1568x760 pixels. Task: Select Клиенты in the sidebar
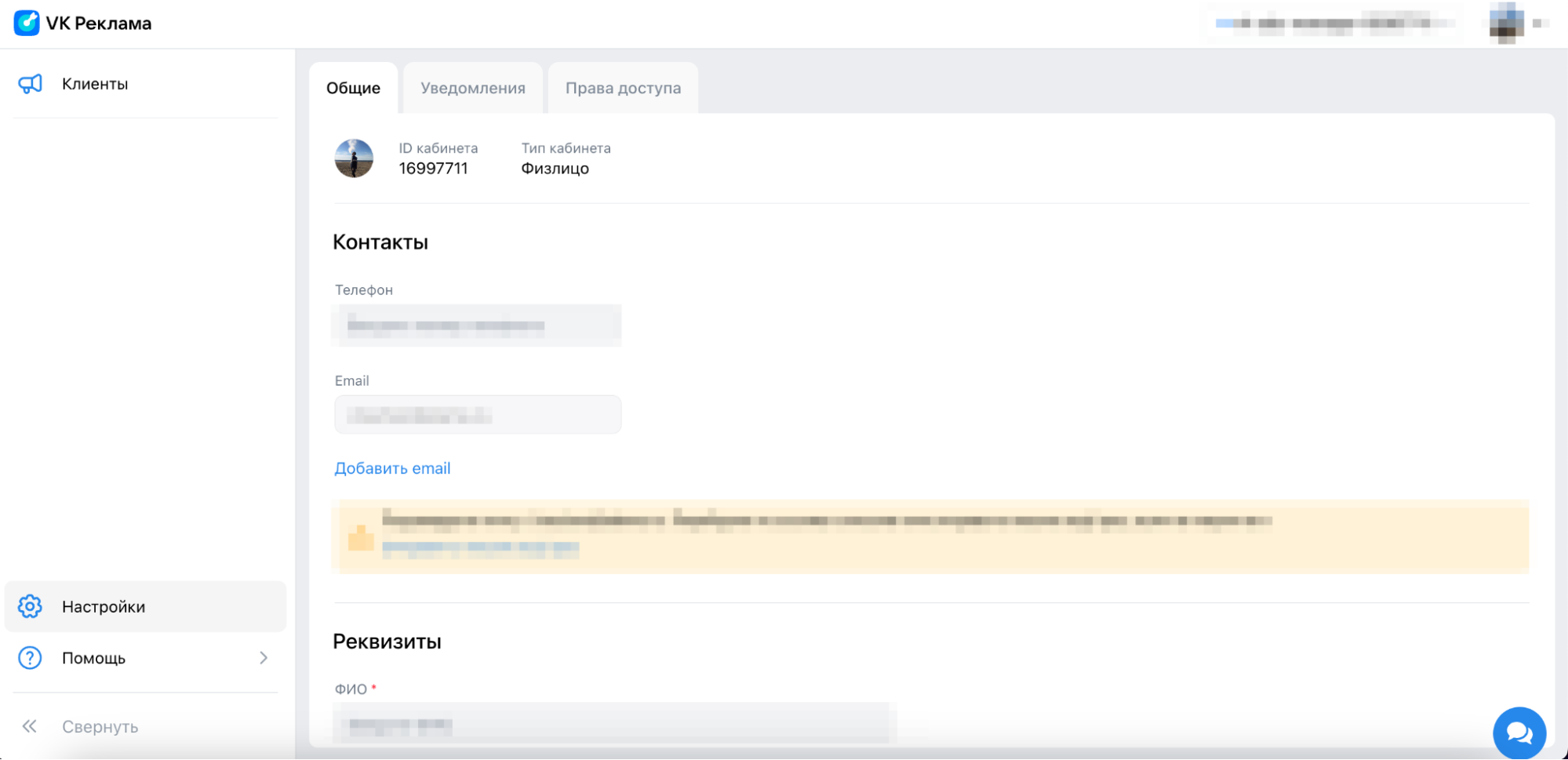[x=145, y=84]
